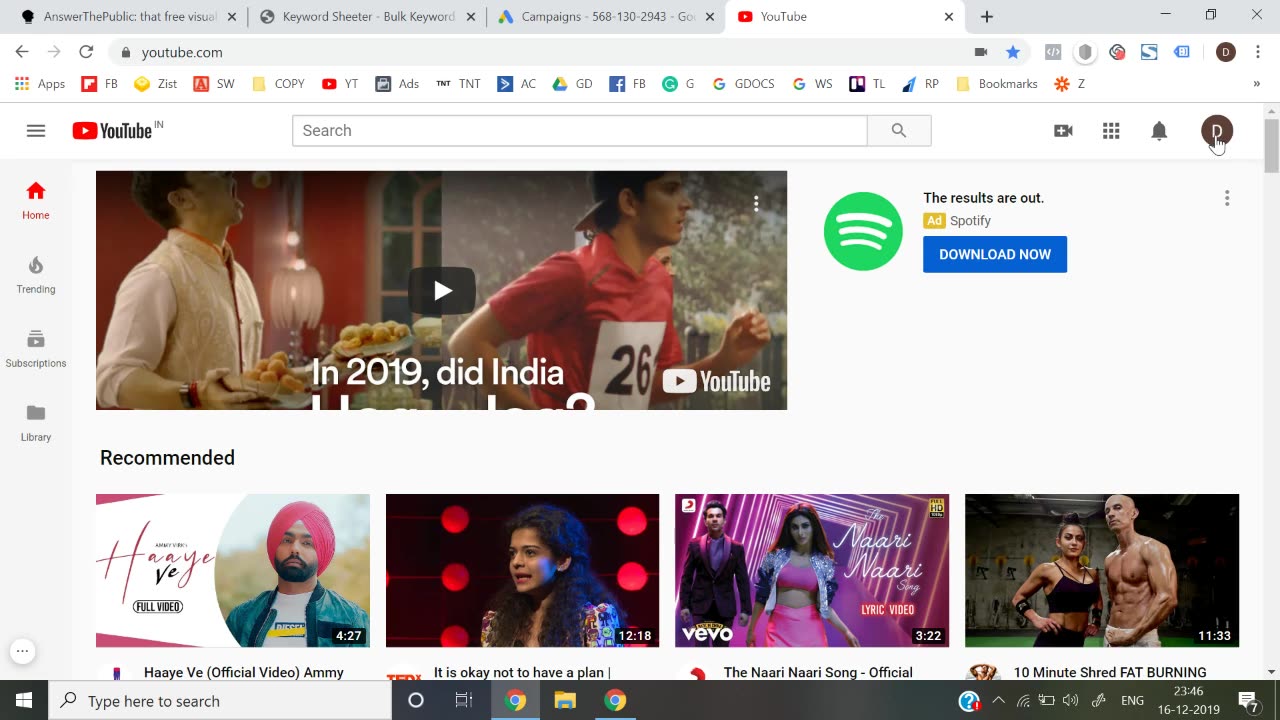Screen dimensions: 1280x720
Task: Click the magnifier search button
Action: point(899,130)
